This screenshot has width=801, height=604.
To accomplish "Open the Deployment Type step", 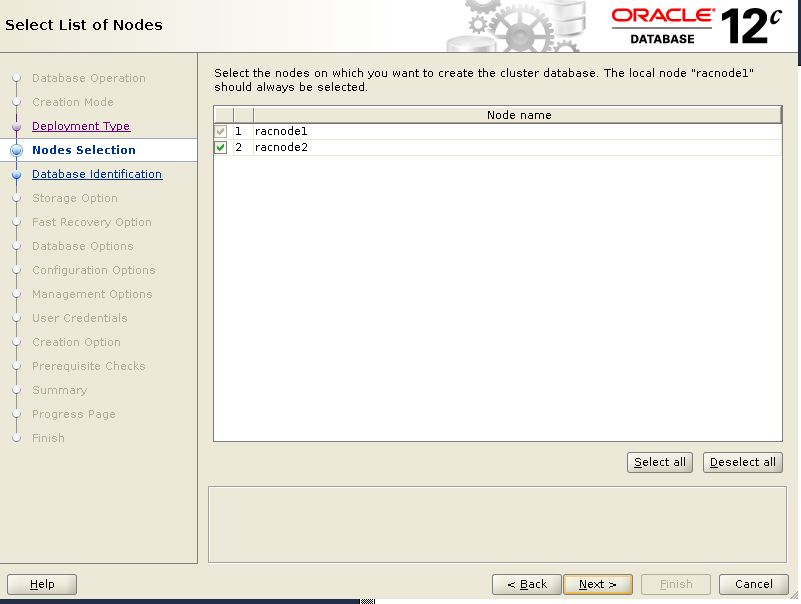I will 81,126.
